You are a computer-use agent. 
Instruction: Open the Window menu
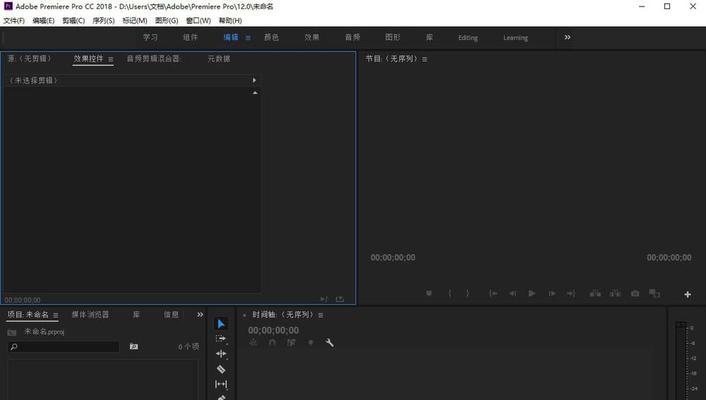coord(198,21)
